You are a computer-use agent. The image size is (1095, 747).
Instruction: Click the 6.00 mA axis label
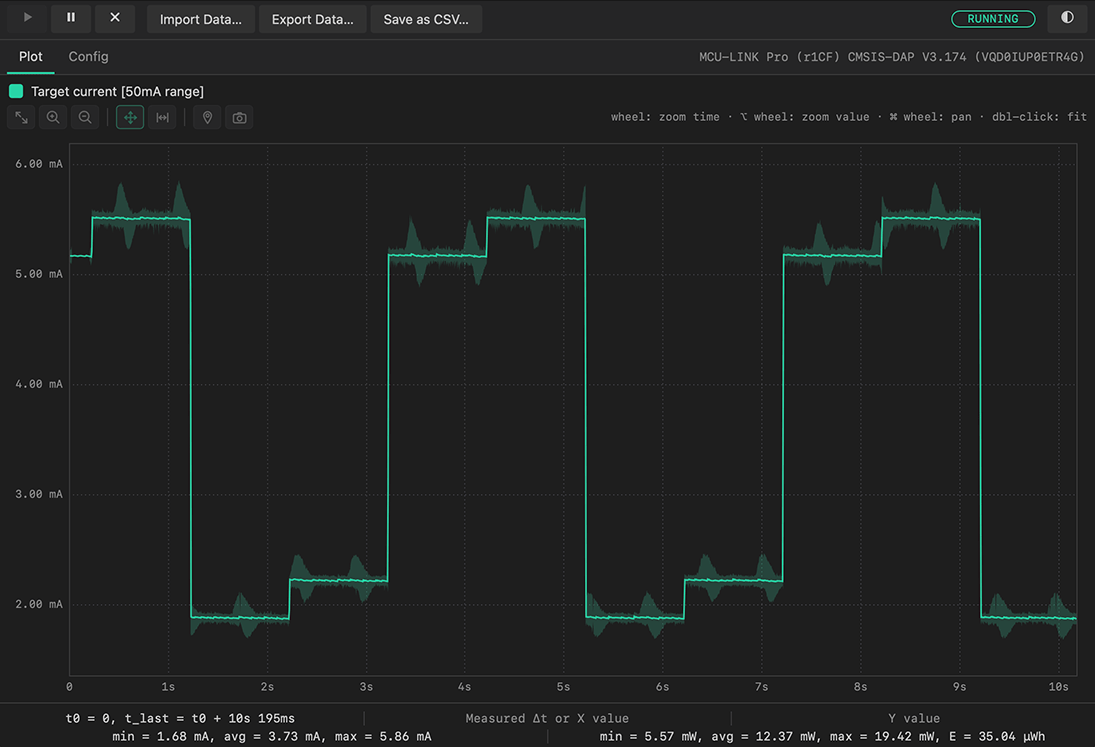click(x=39, y=164)
